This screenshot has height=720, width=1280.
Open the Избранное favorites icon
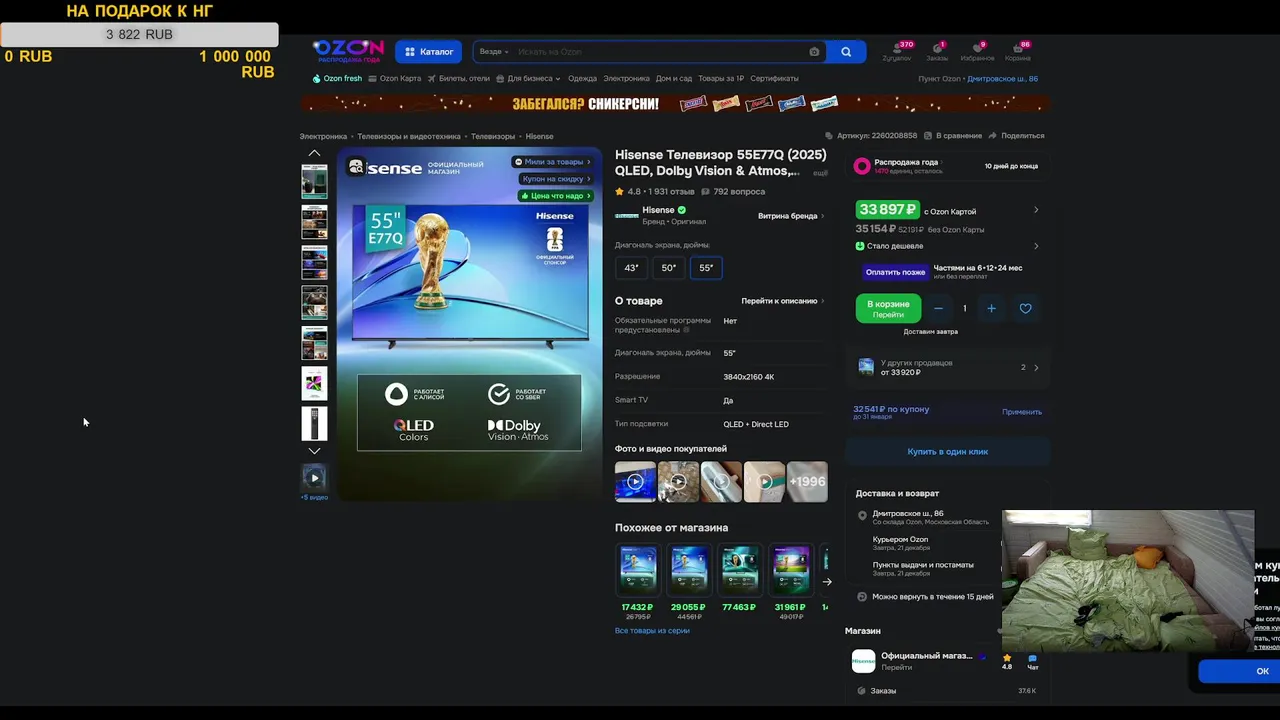pyautogui.click(x=977, y=51)
